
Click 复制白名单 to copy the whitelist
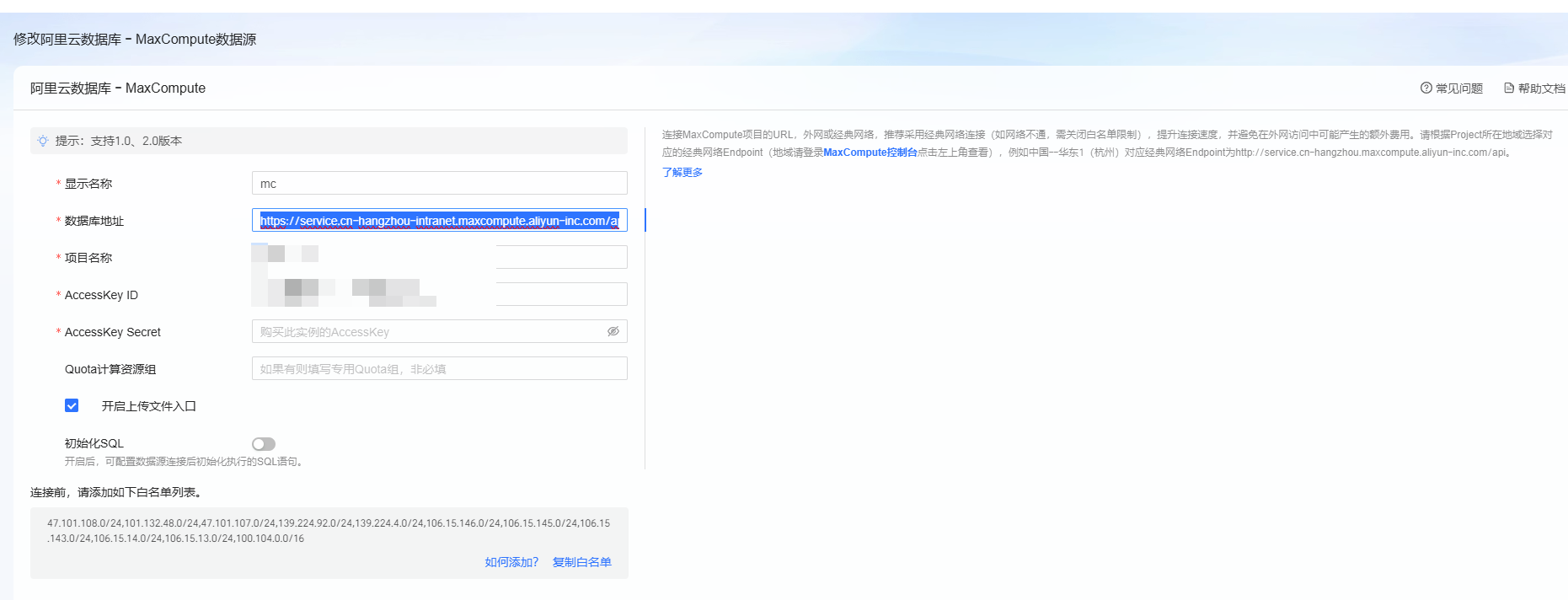click(581, 562)
